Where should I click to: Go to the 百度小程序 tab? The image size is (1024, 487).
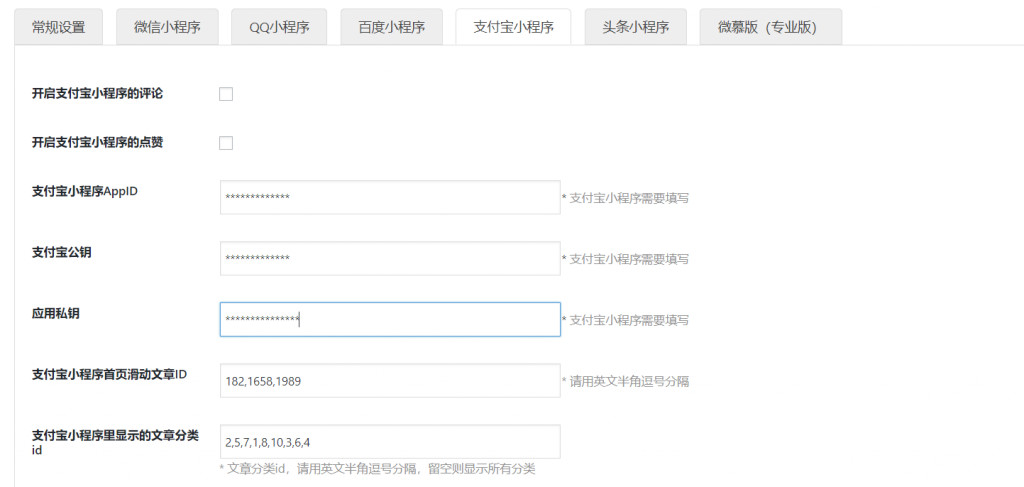[x=392, y=27]
